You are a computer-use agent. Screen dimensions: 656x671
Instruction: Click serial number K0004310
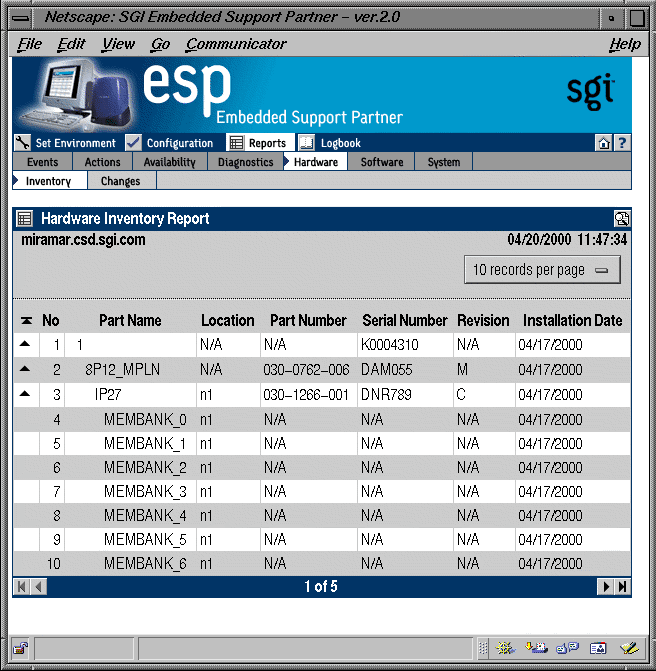pyautogui.click(x=389, y=344)
